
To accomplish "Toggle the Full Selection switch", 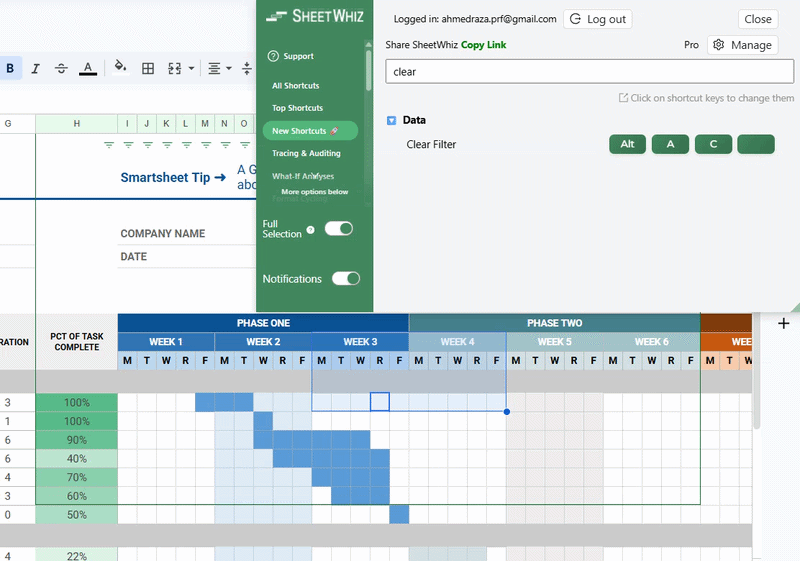I will click(339, 228).
